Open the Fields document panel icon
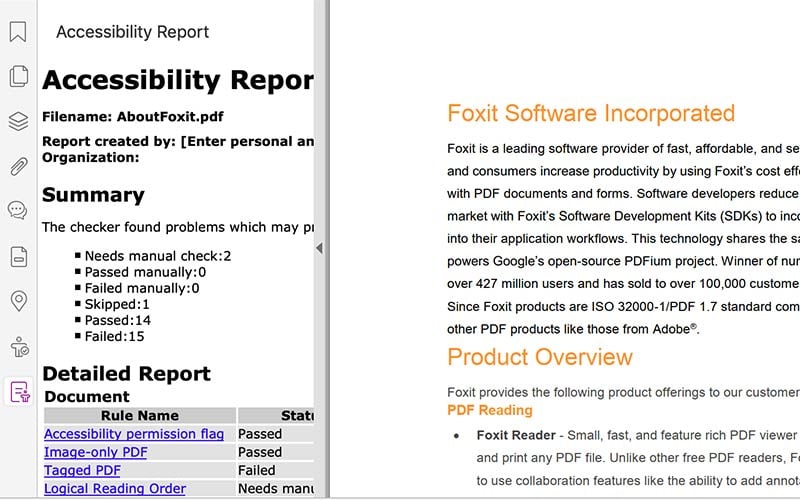800x500 pixels. point(19,257)
